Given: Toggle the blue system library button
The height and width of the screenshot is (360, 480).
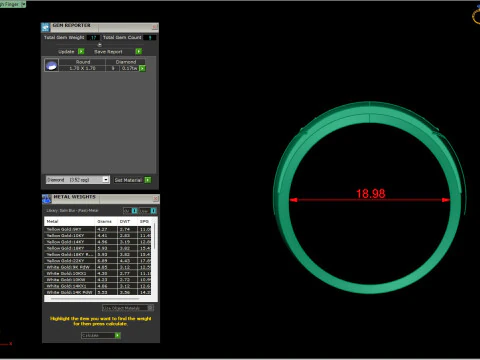Looking at the screenshot, I should tap(134, 211).
